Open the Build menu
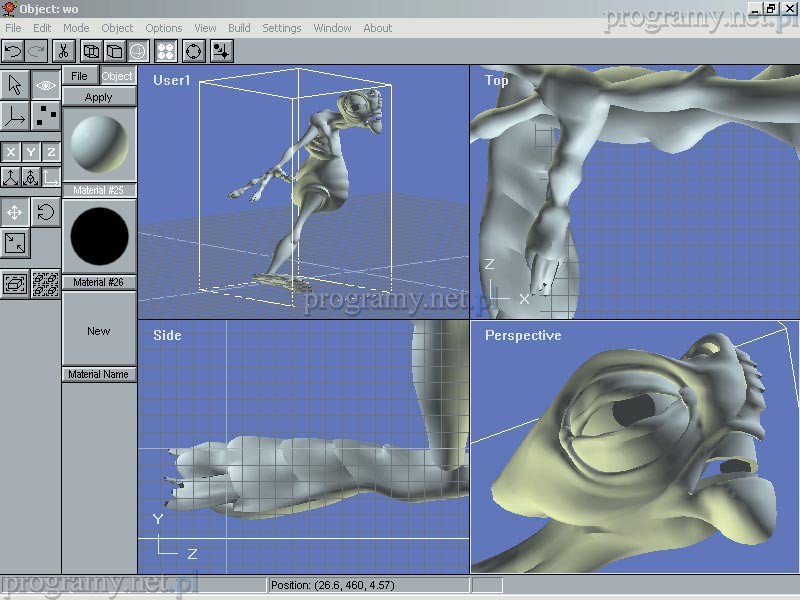This screenshot has width=800, height=600. tap(239, 28)
